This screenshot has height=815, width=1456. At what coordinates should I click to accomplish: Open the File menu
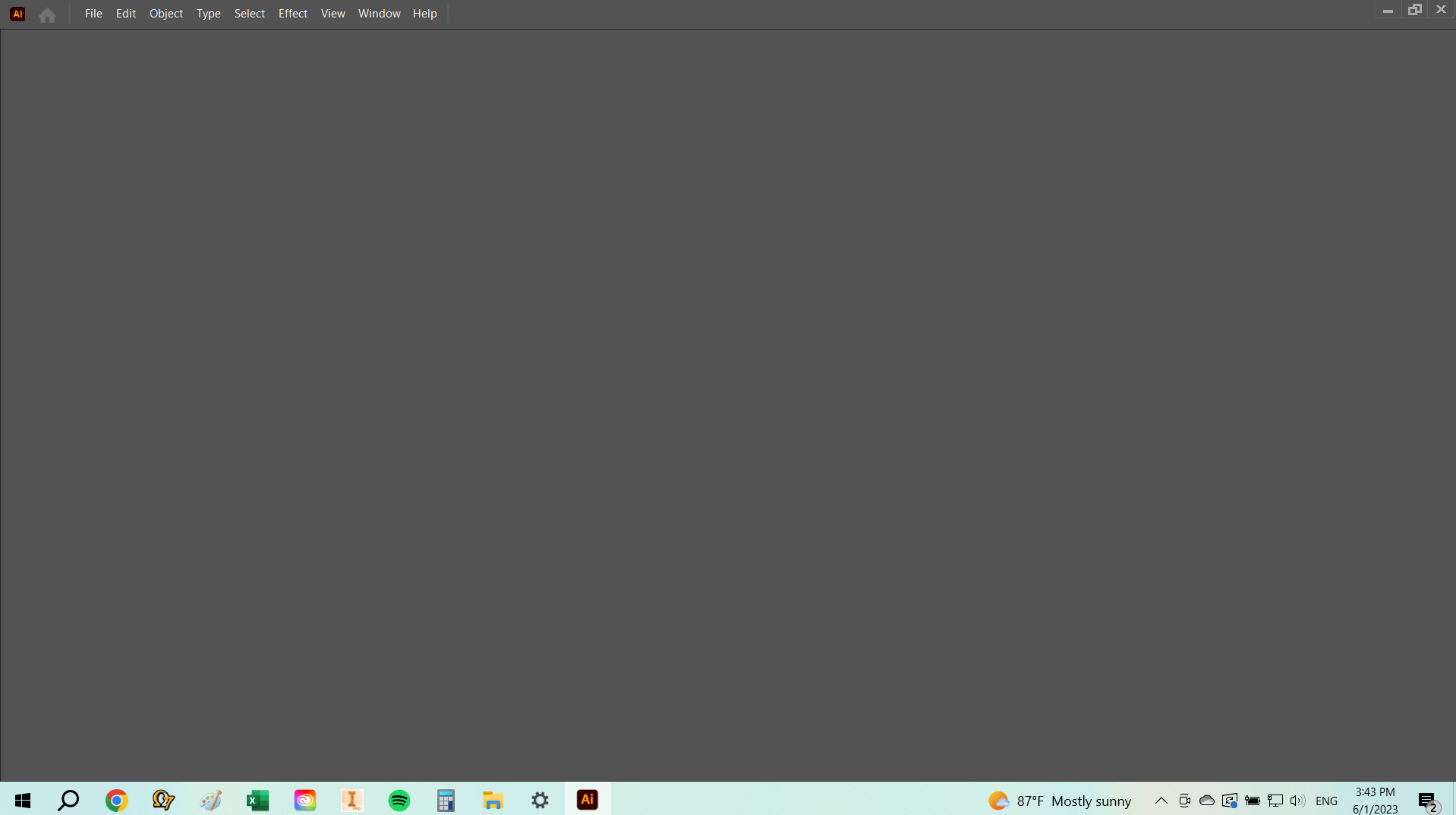93,13
